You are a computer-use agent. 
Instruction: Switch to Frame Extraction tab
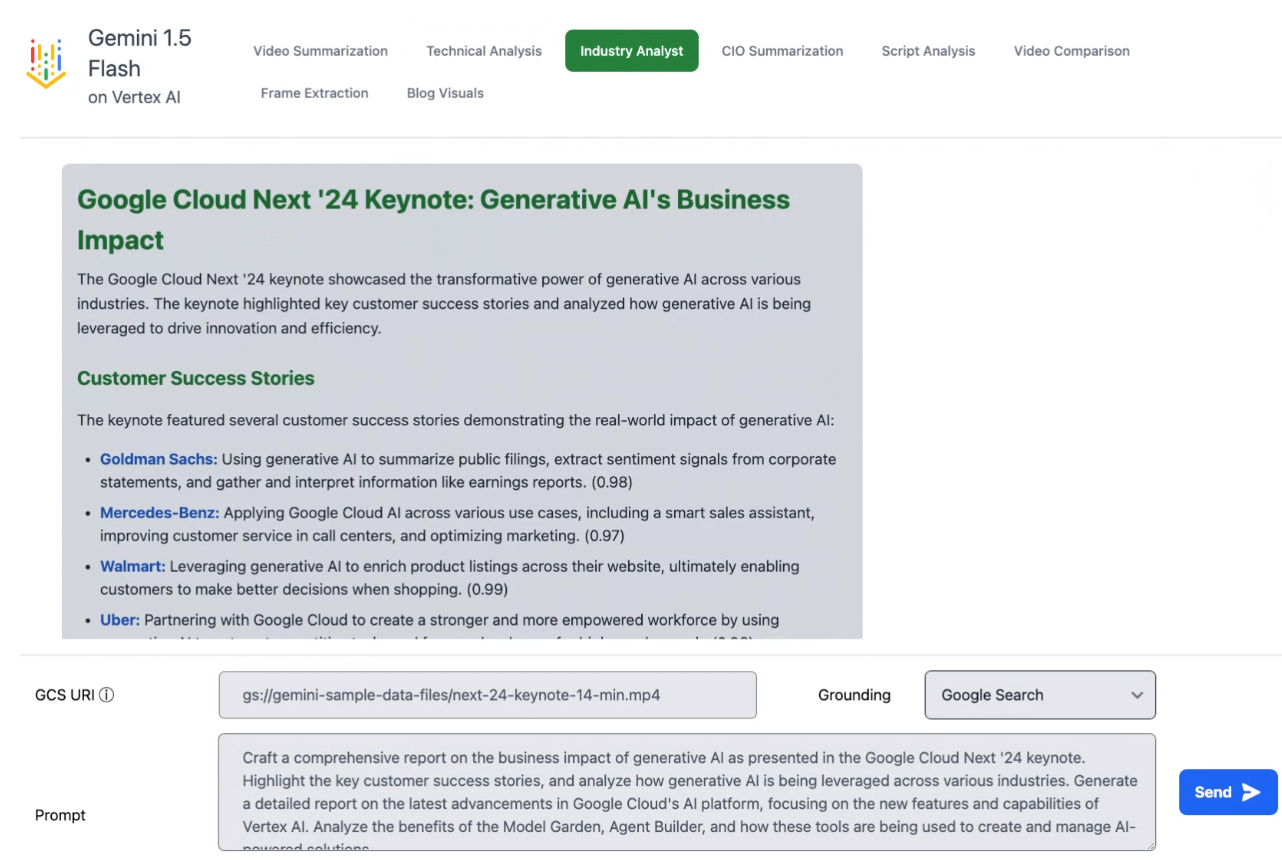pos(314,93)
